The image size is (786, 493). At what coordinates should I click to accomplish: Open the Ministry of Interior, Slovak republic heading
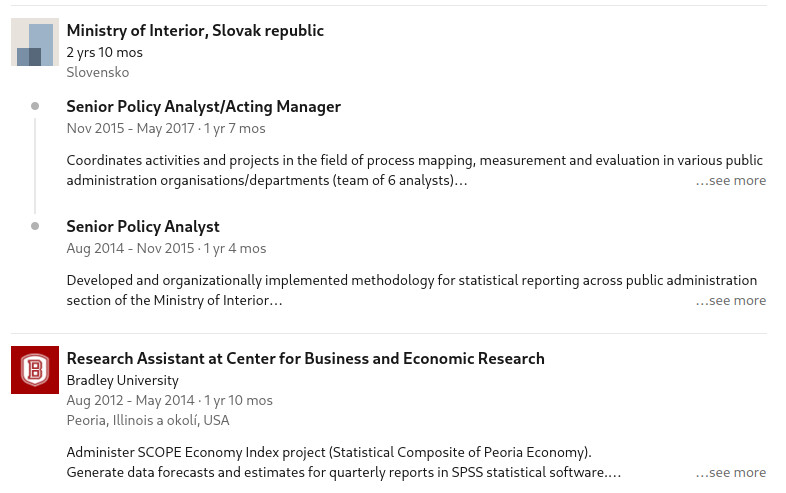(x=195, y=31)
